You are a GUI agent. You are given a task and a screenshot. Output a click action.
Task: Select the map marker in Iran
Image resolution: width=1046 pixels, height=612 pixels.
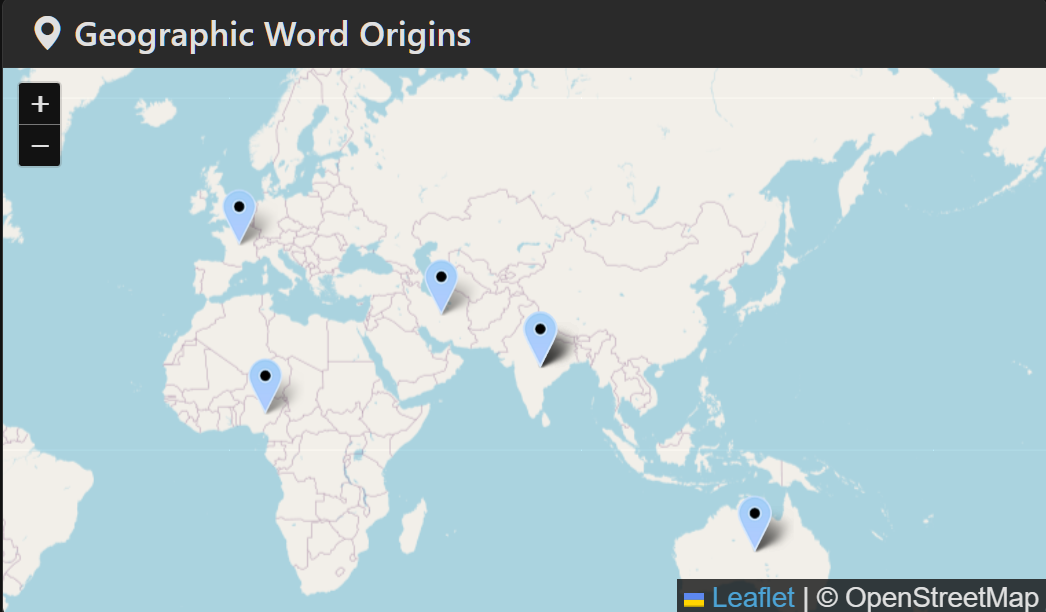tap(441, 286)
